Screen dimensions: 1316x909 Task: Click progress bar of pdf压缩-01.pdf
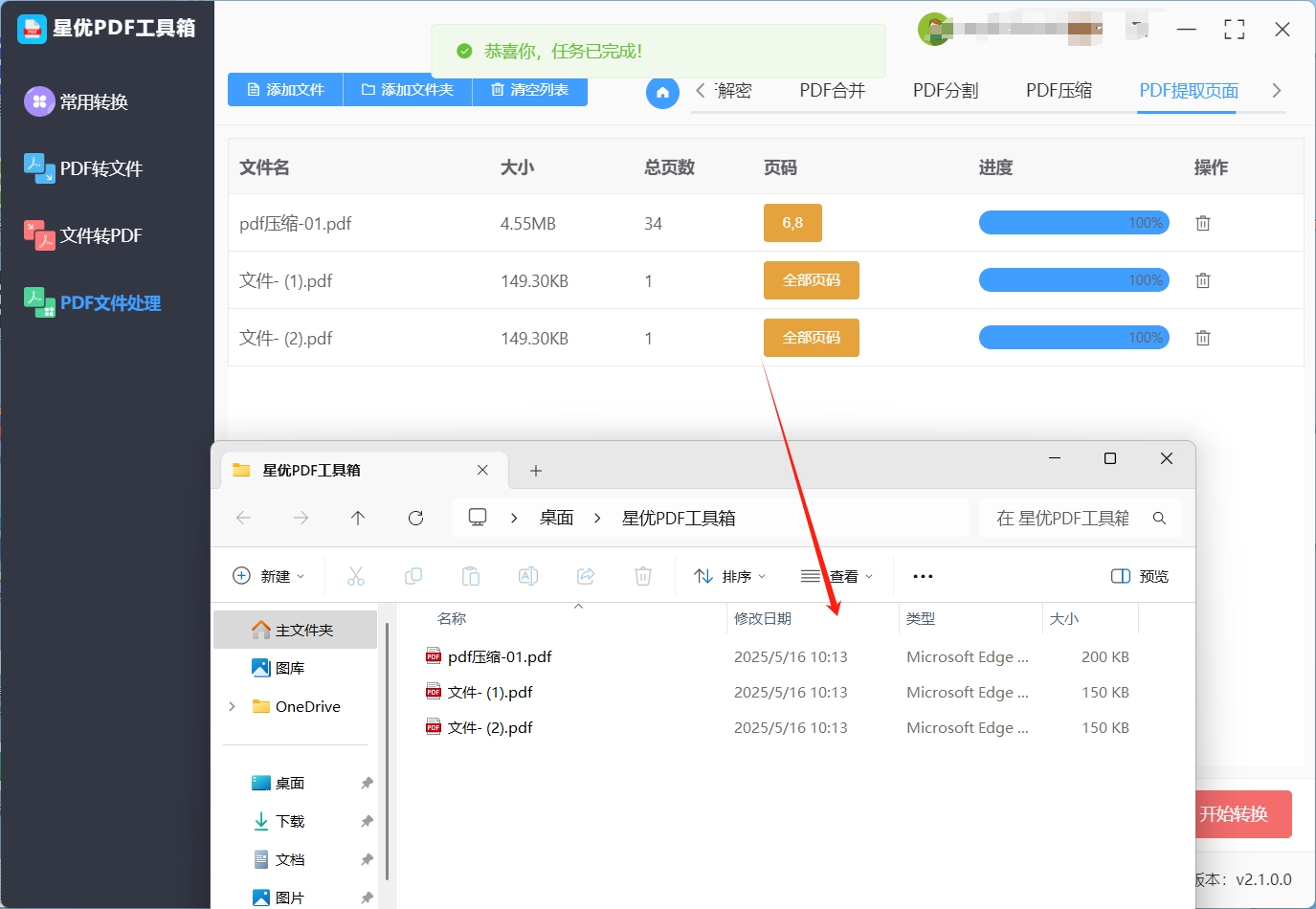1074,223
